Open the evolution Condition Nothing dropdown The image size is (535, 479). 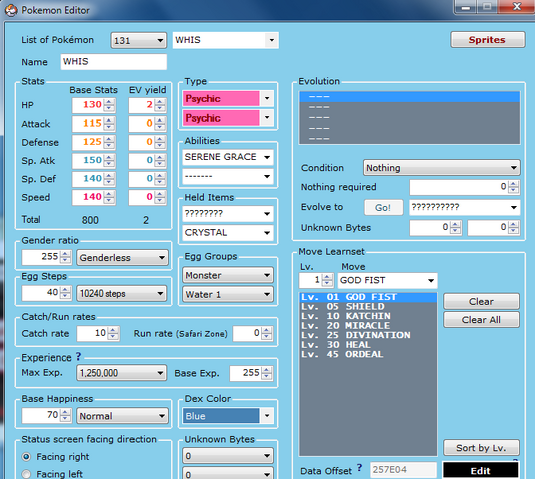point(442,168)
